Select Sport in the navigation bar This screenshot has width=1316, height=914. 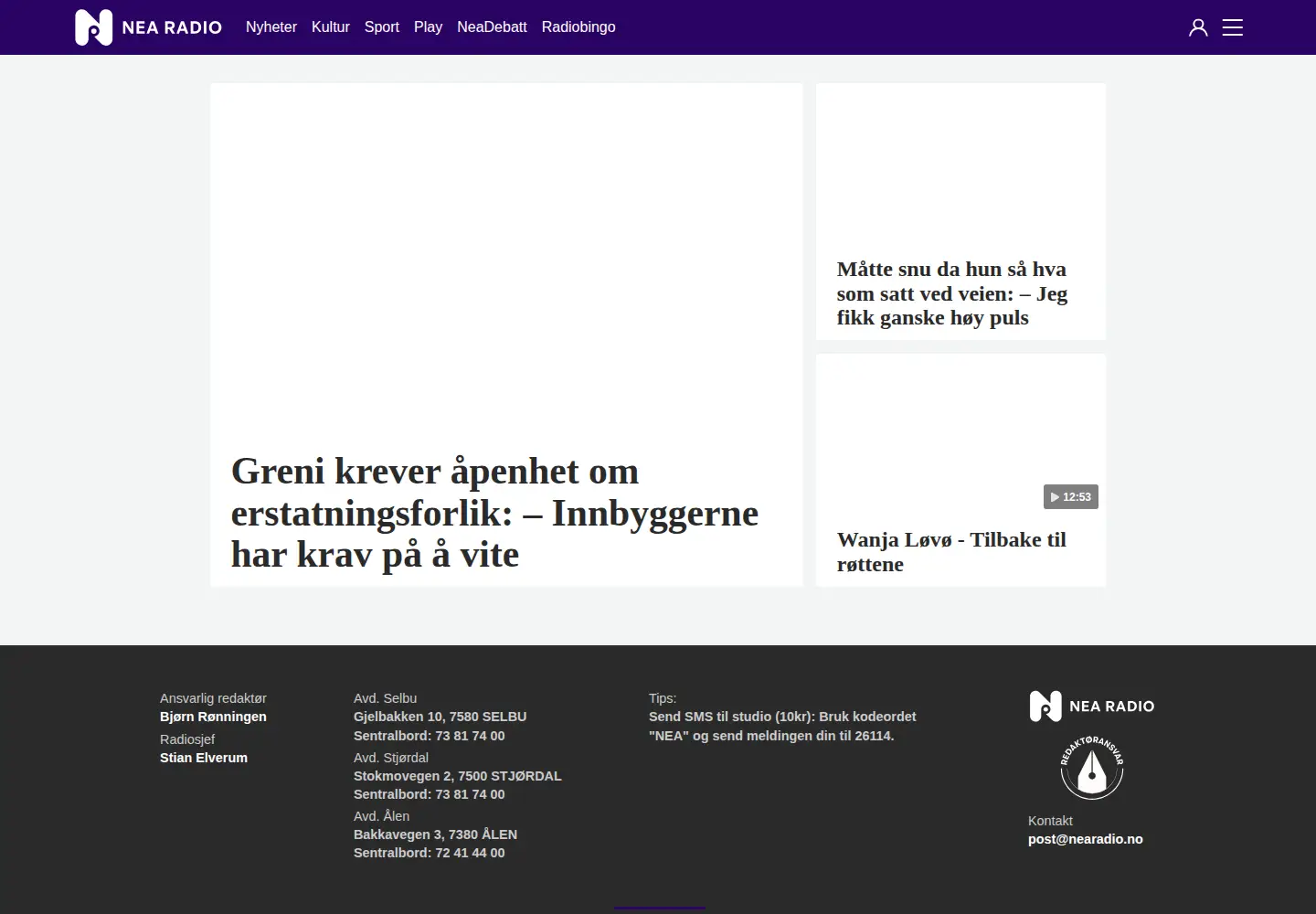382,27
